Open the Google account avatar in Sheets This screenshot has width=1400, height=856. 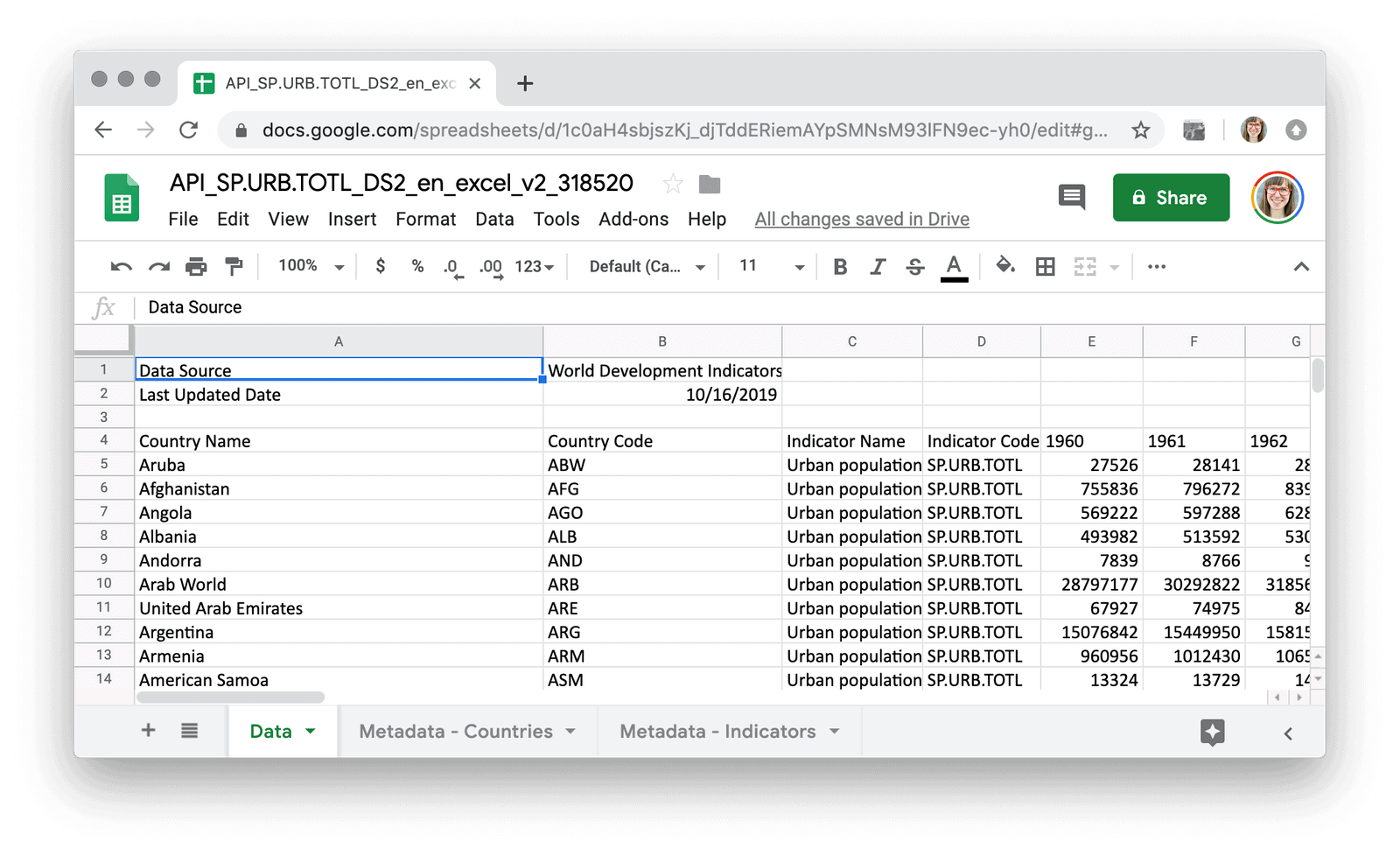[x=1277, y=197]
